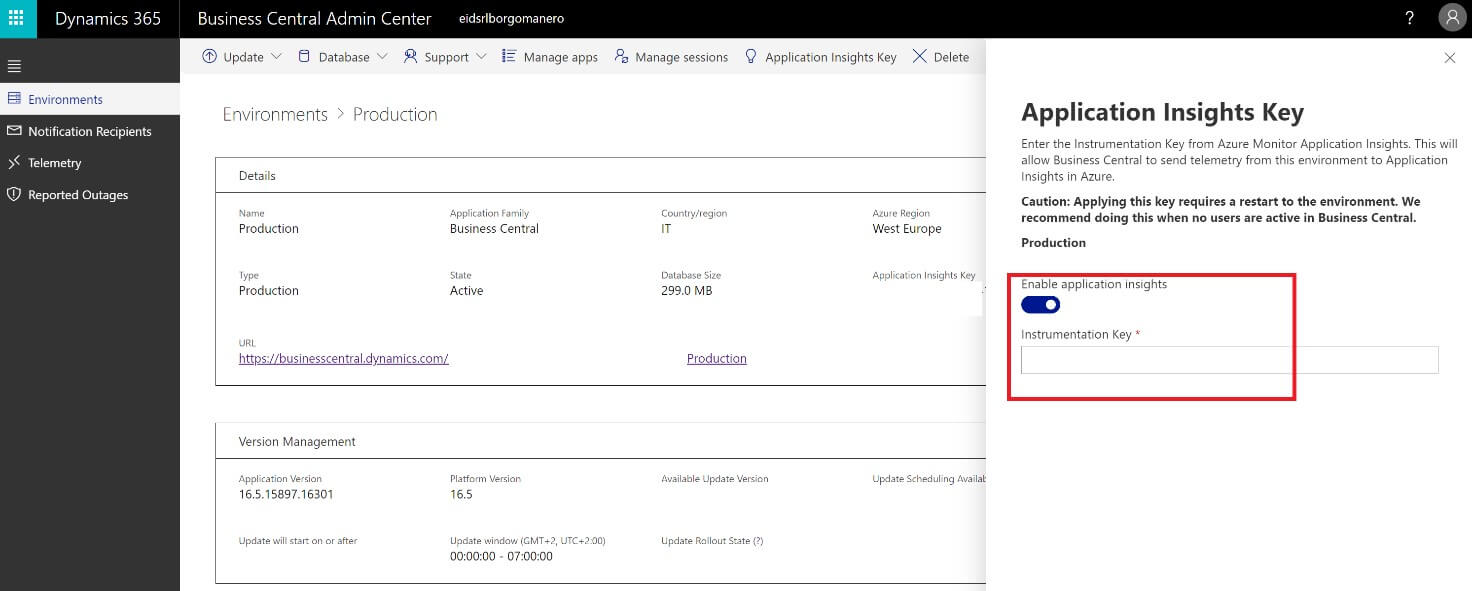This screenshot has width=1472, height=591.
Task: Click the Support headset icon
Action: tap(410, 57)
